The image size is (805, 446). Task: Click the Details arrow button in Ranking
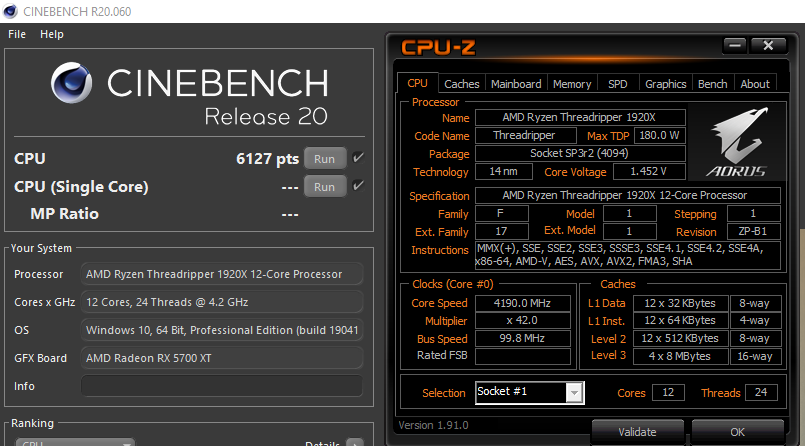coord(355,442)
